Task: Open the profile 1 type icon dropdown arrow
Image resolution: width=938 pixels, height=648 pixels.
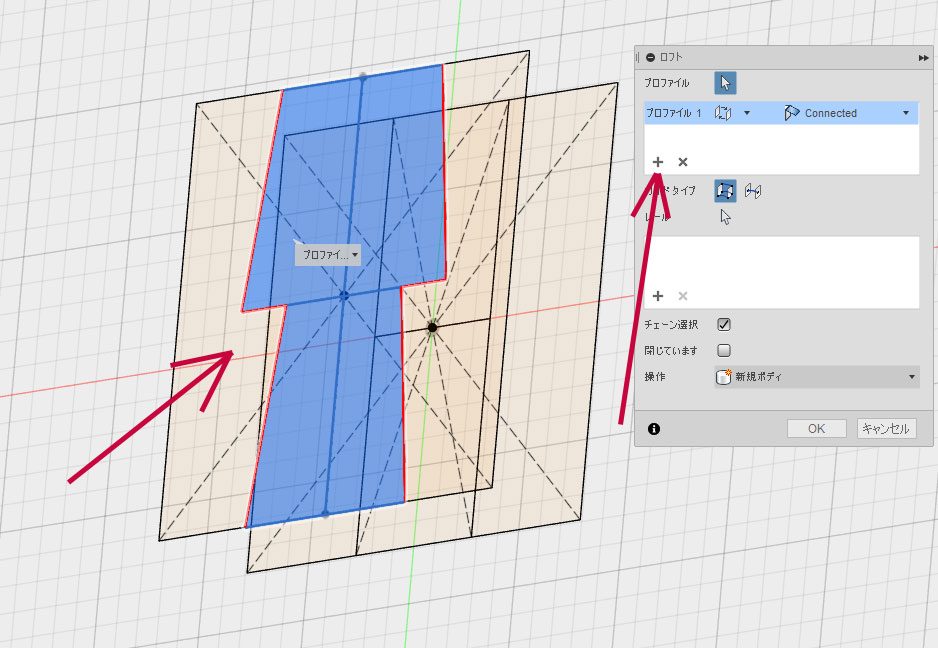Action: point(747,113)
